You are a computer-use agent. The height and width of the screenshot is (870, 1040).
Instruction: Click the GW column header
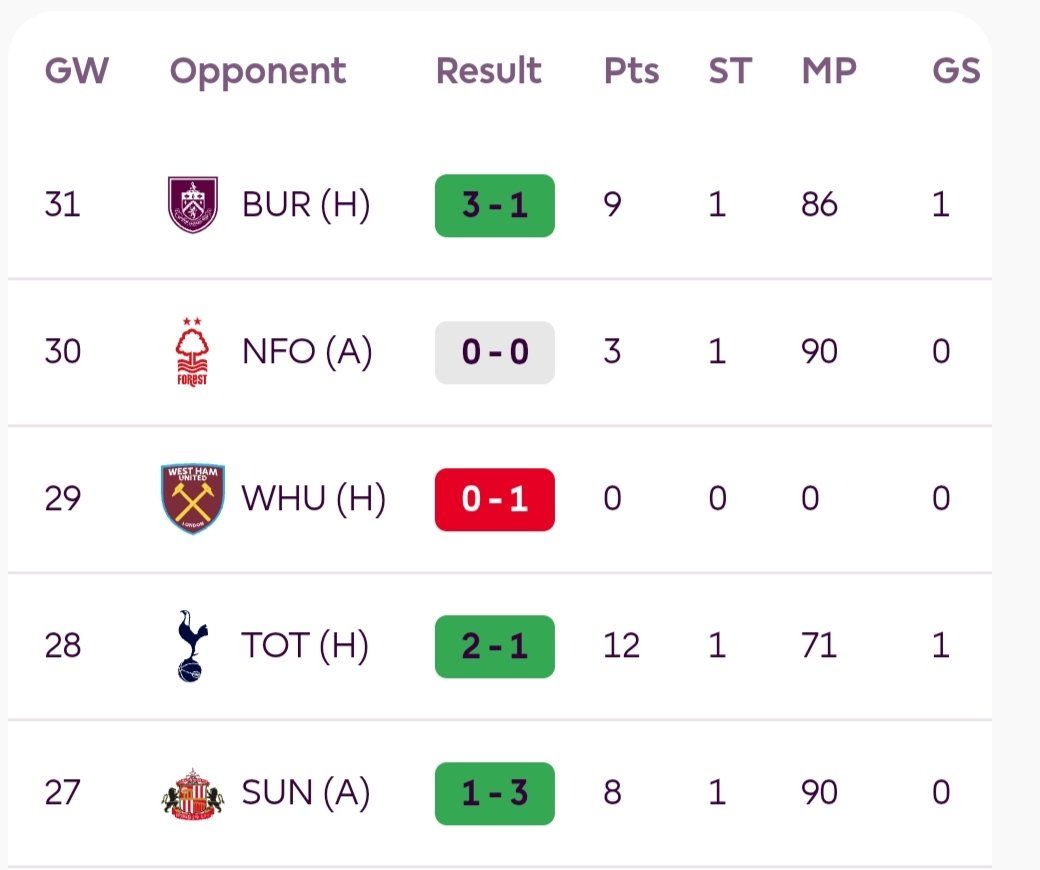point(77,71)
